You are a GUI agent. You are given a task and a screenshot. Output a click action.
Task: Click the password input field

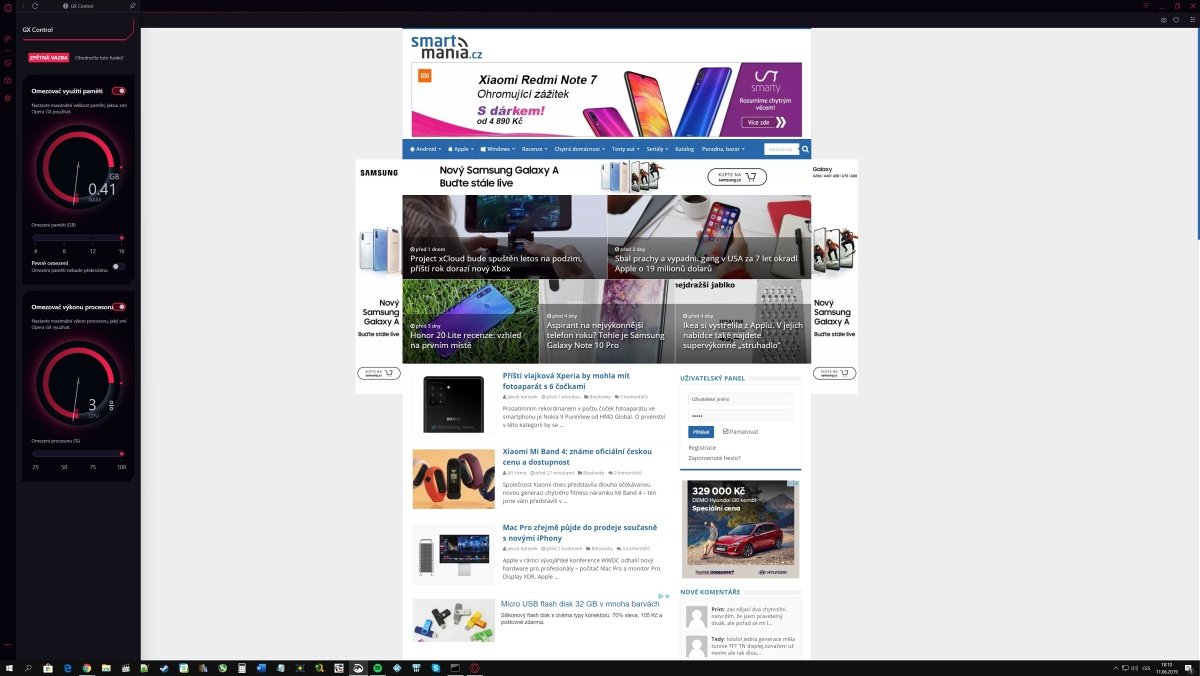point(740,415)
